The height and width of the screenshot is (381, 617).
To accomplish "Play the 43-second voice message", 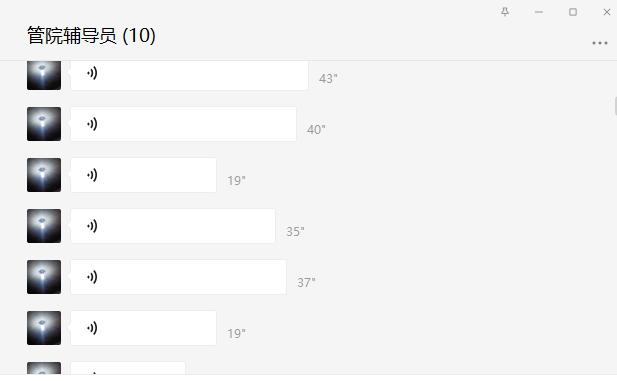I will (189, 75).
